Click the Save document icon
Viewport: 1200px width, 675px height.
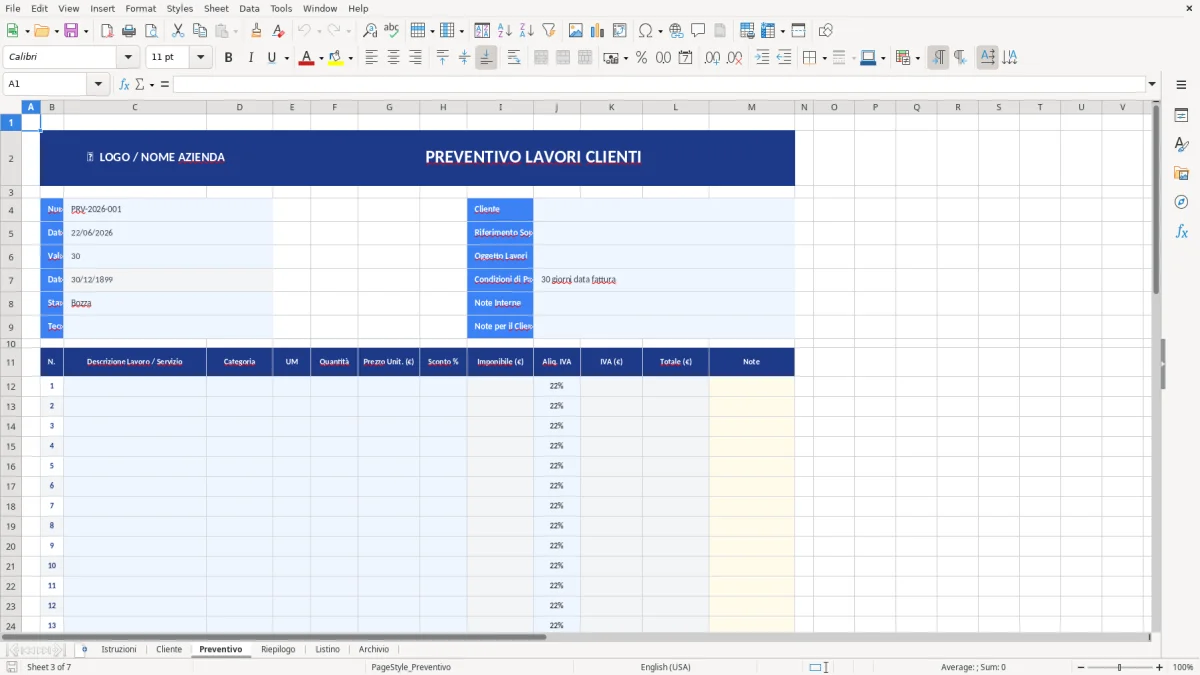71,31
